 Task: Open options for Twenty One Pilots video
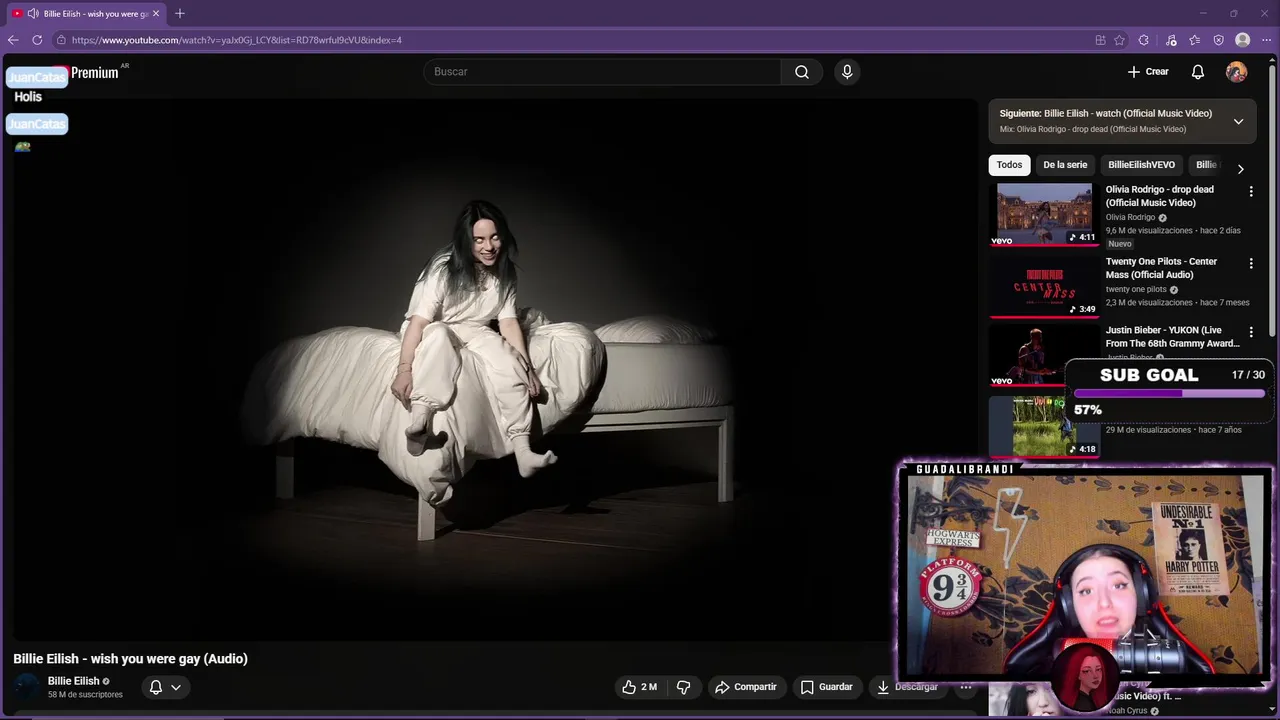(1251, 263)
